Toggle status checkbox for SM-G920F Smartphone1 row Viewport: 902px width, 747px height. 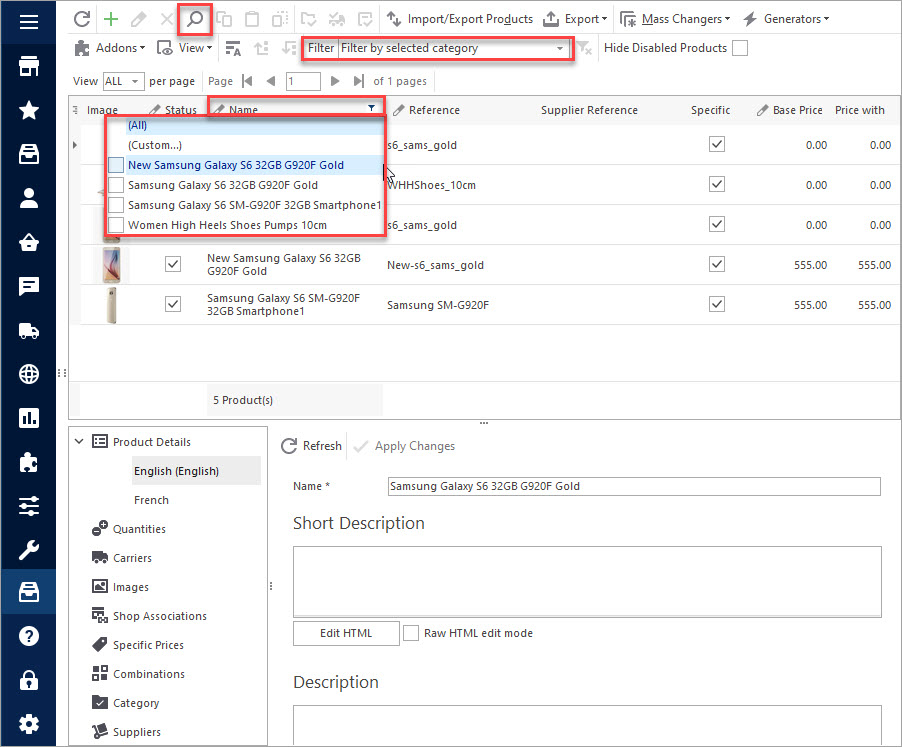coord(173,304)
